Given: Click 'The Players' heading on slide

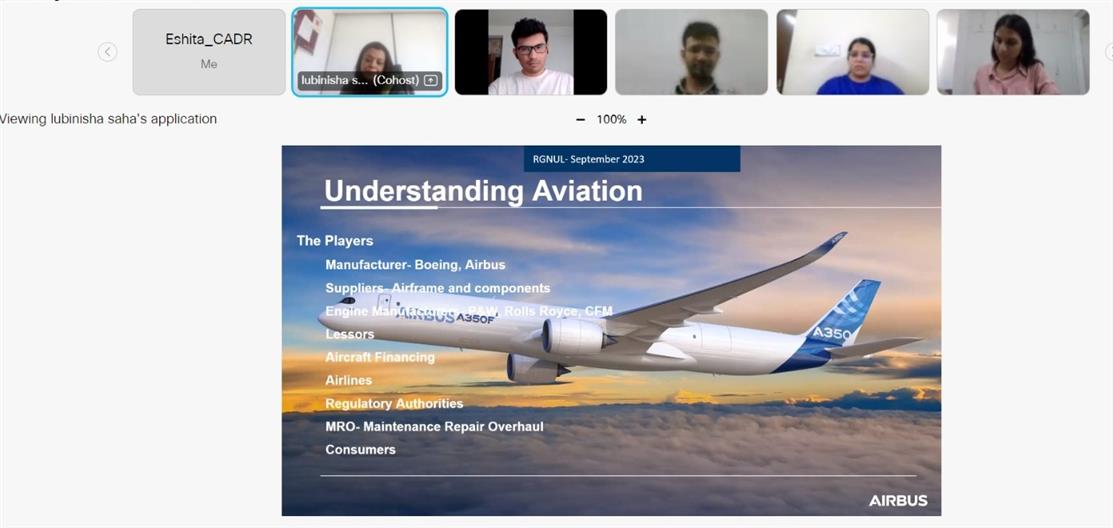Looking at the screenshot, I should pyautogui.click(x=335, y=241).
